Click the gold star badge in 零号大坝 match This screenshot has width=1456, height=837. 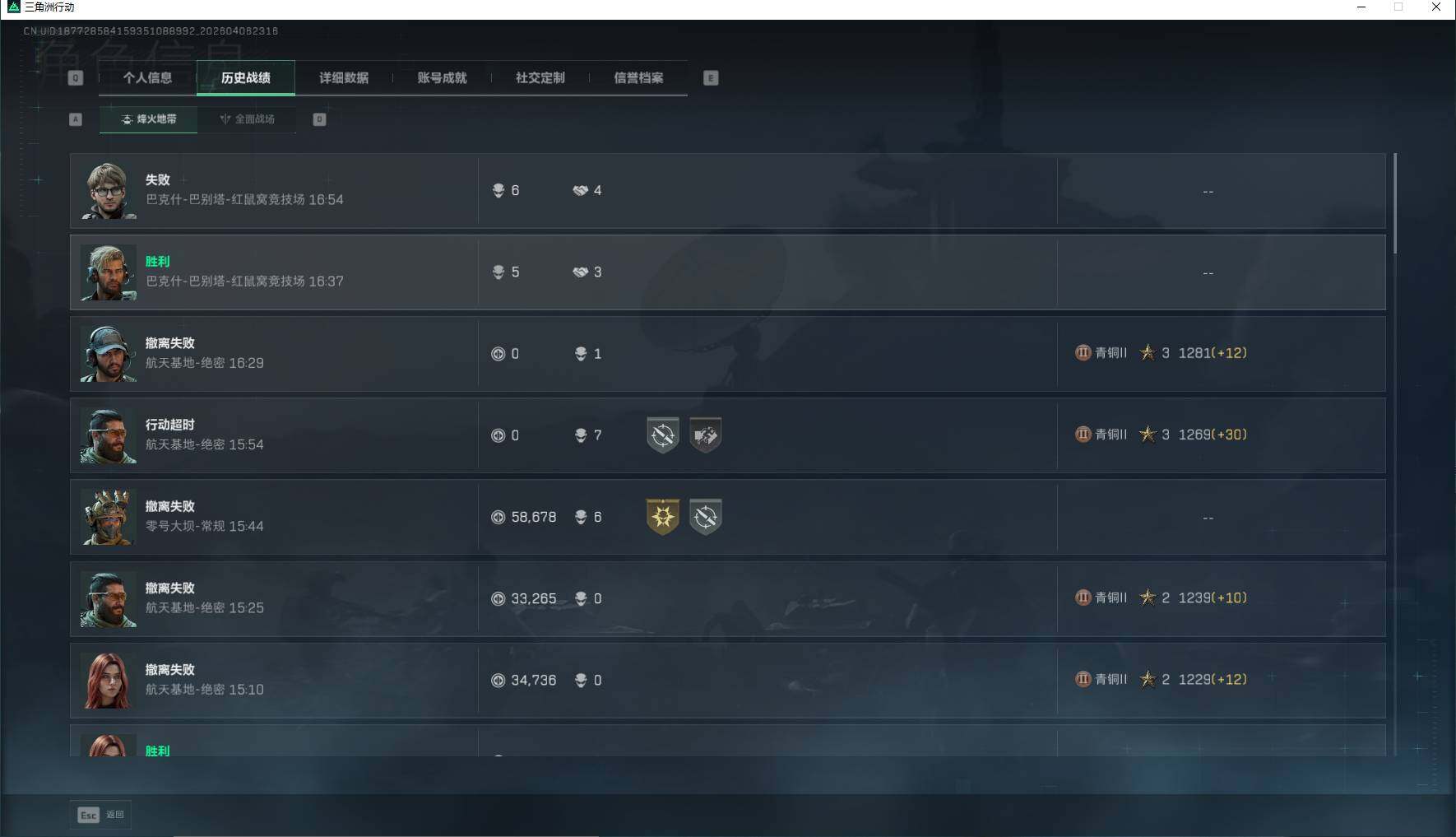pos(662,517)
